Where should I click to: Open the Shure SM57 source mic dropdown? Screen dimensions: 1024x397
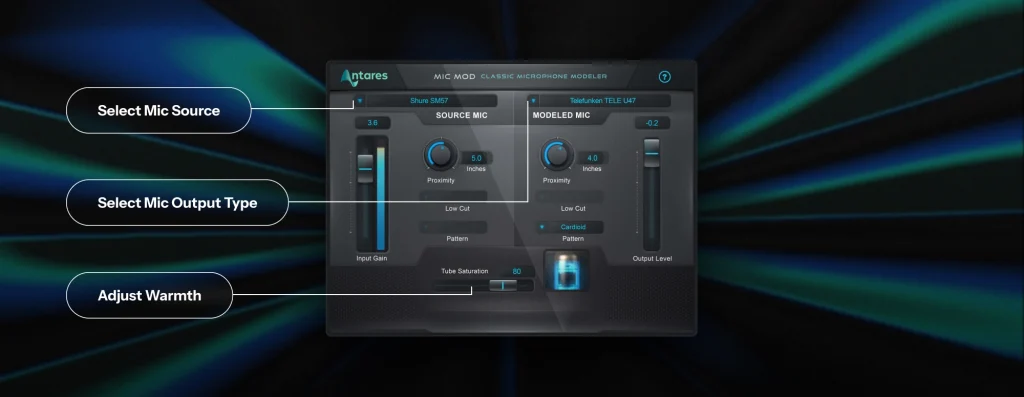[x=425, y=101]
